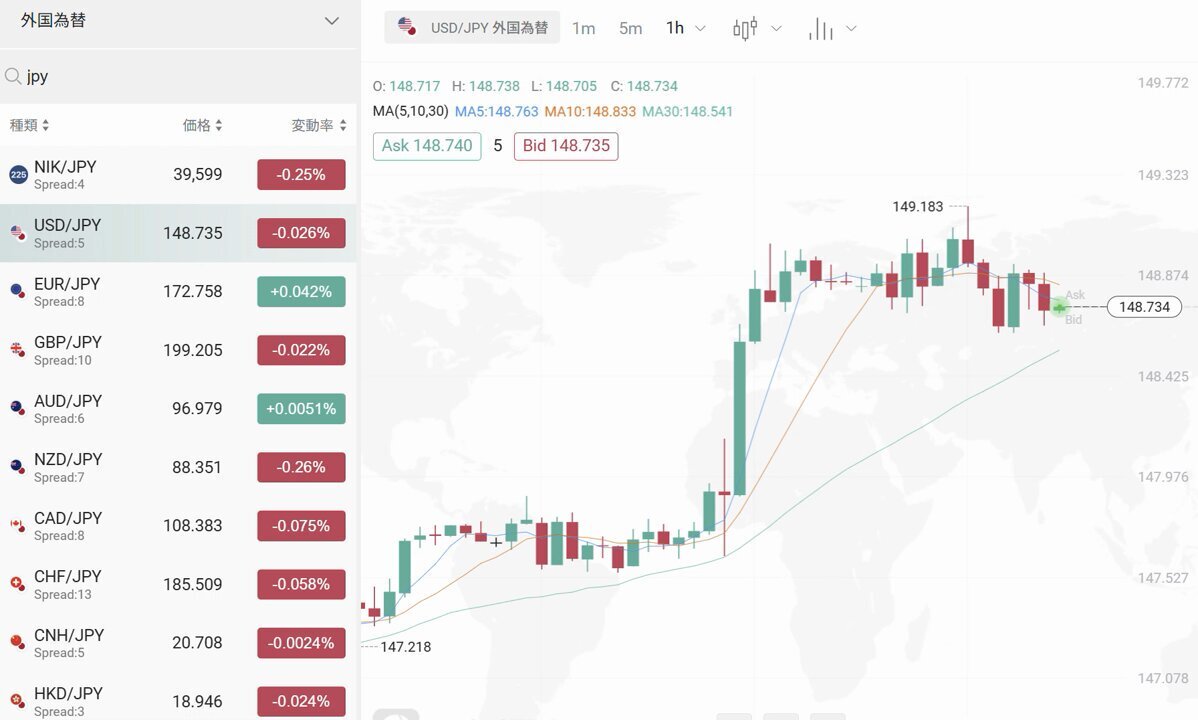Click the jpy search input field
Screen dimensions: 1198x720
coord(179,76)
